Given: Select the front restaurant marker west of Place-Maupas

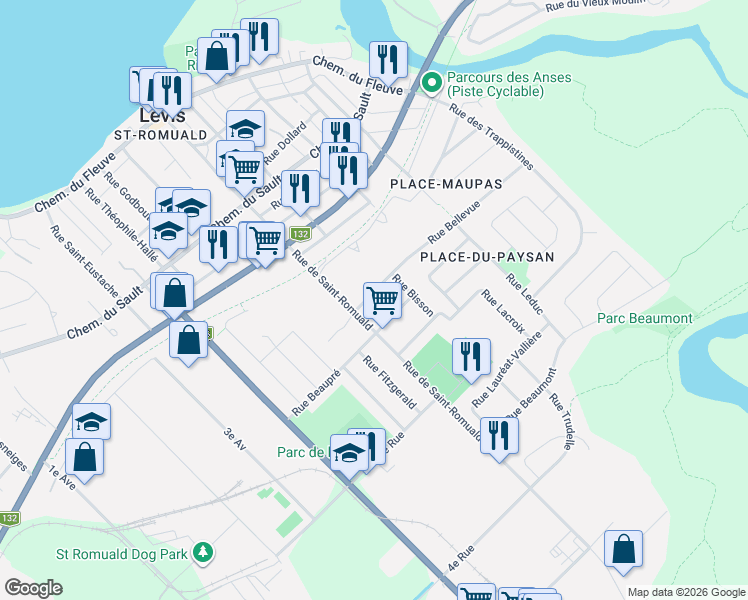Looking at the screenshot, I should click(x=348, y=171).
